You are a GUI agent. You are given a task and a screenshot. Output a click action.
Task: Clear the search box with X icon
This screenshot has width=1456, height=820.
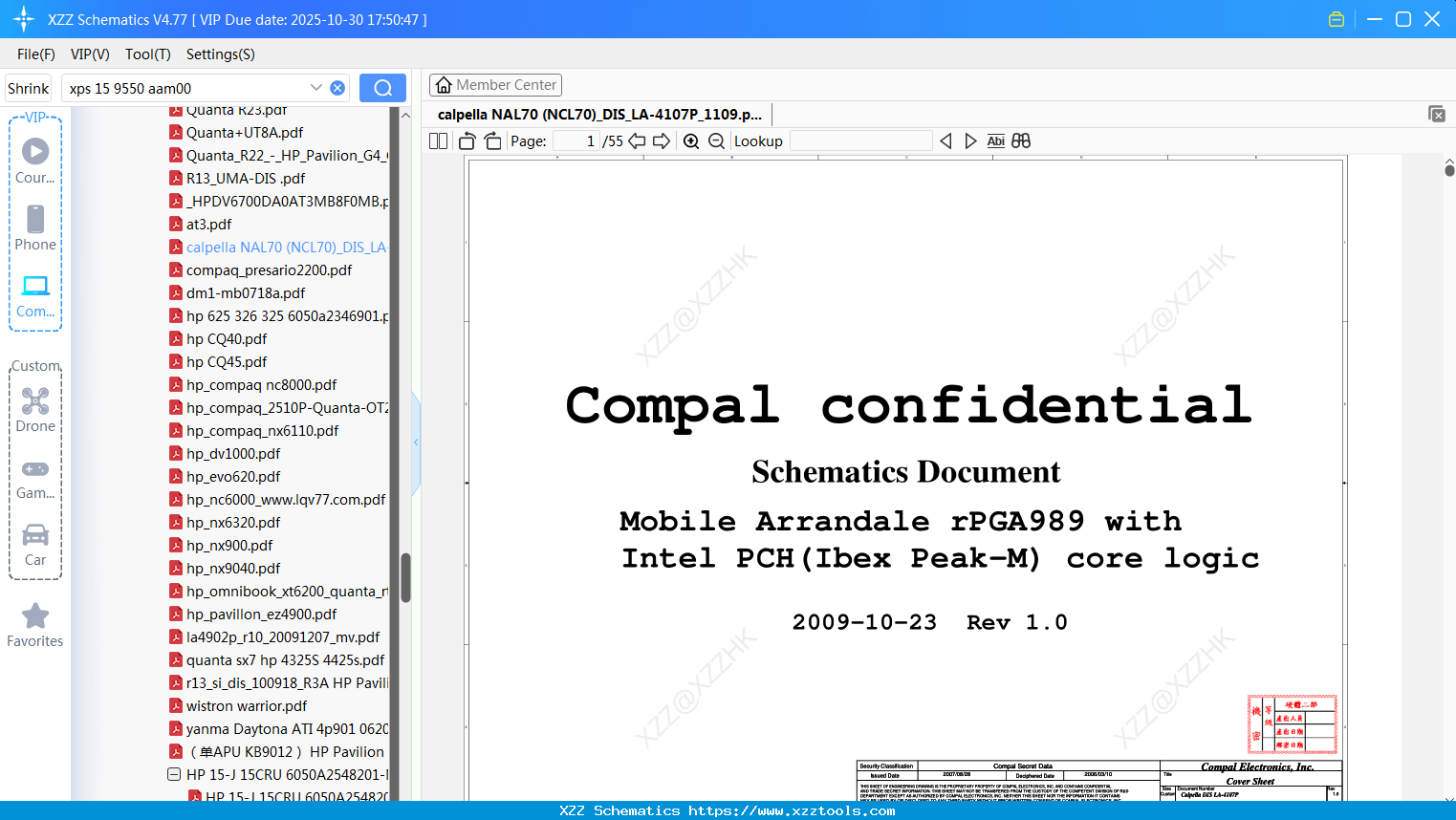coord(337,88)
